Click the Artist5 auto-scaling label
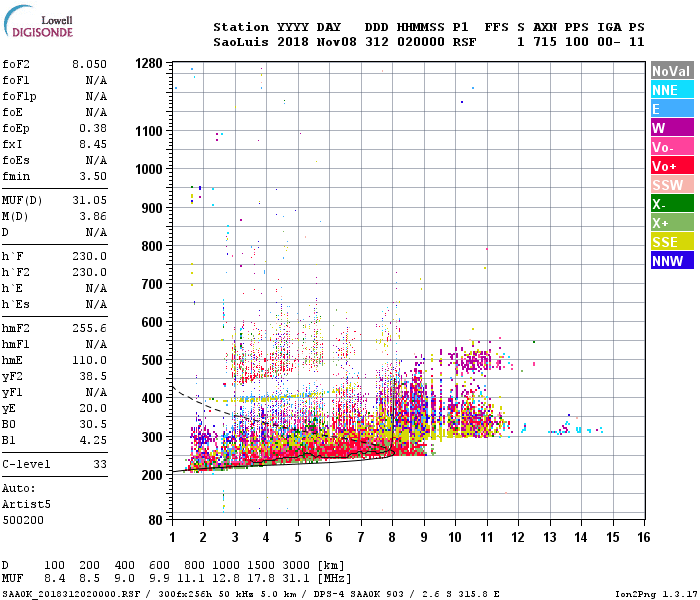 (26, 504)
